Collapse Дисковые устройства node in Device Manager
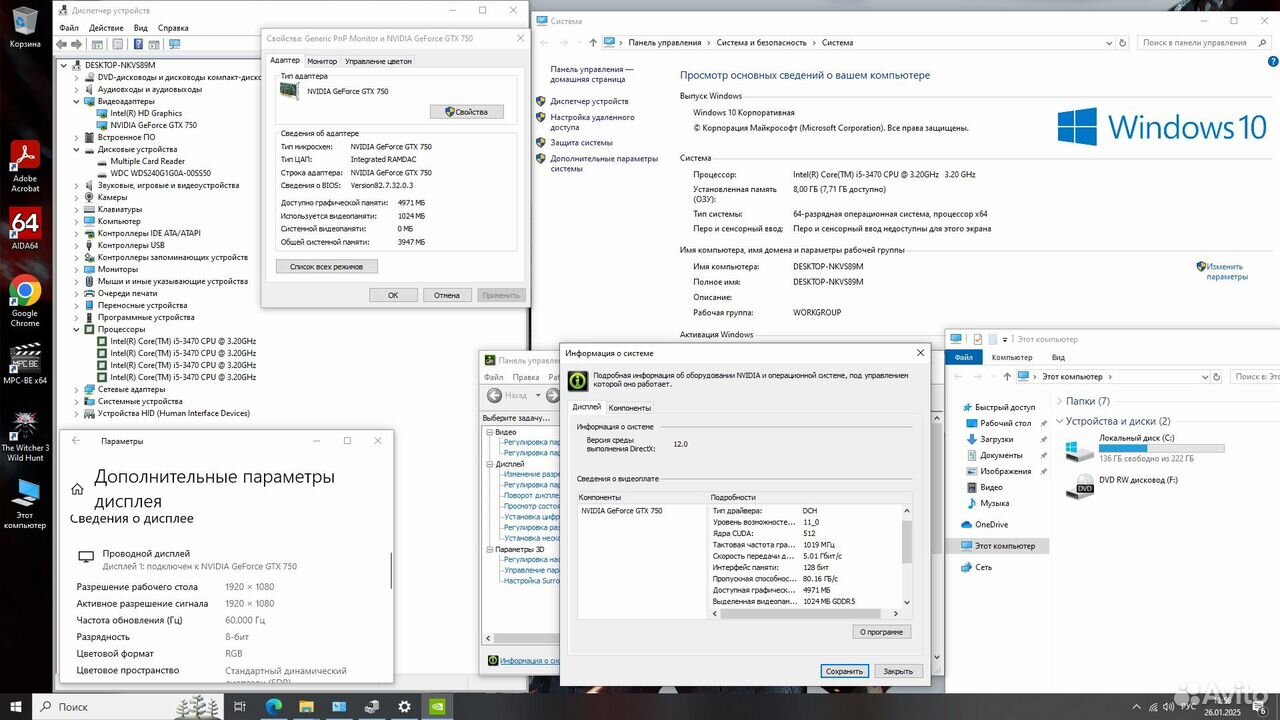This screenshot has height=720, width=1280. 78,149
